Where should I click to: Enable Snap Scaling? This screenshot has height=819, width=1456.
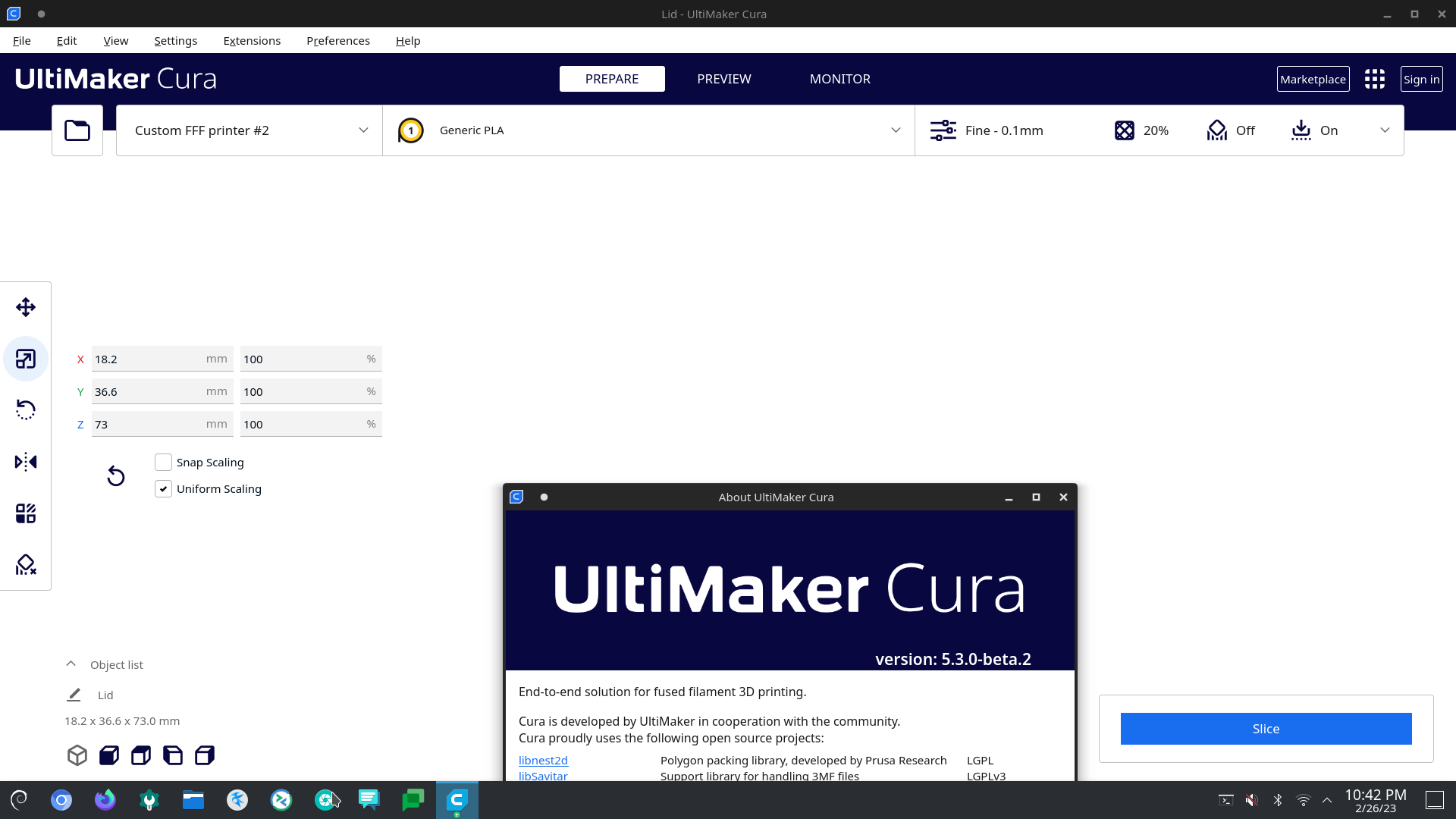163,462
